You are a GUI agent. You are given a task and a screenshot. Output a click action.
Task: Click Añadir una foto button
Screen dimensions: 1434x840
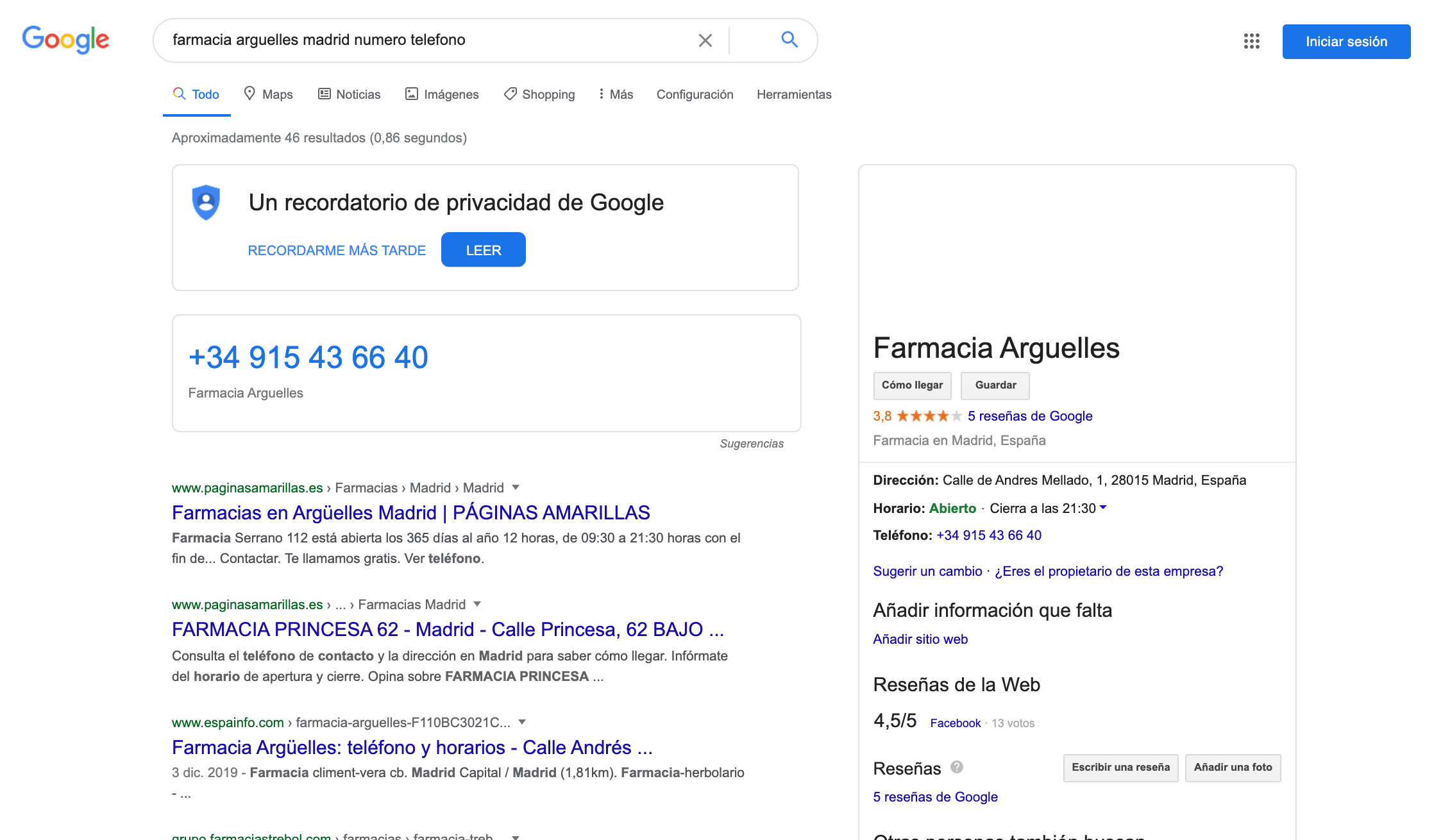click(1233, 768)
